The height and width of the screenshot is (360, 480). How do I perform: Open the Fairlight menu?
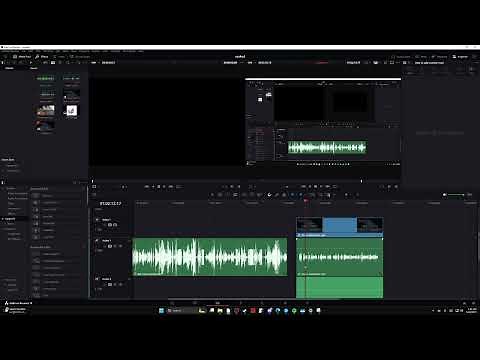click(115, 51)
